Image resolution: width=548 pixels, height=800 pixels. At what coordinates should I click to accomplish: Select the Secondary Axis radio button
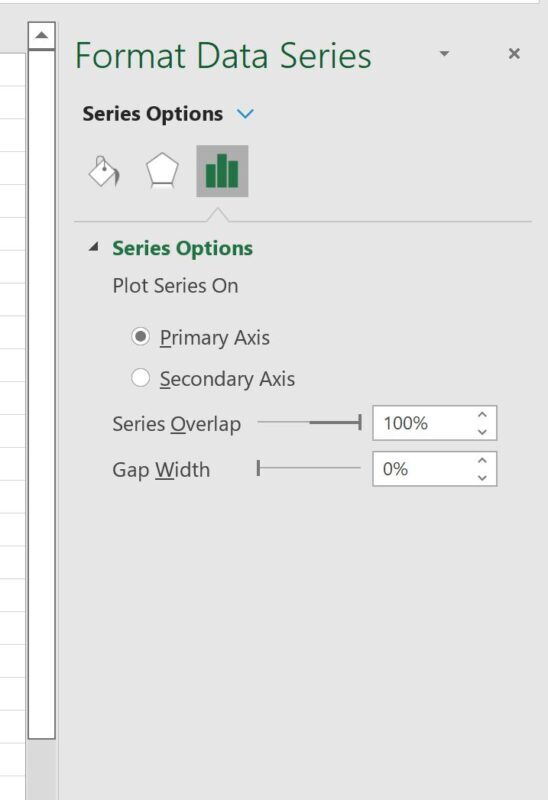coord(140,378)
